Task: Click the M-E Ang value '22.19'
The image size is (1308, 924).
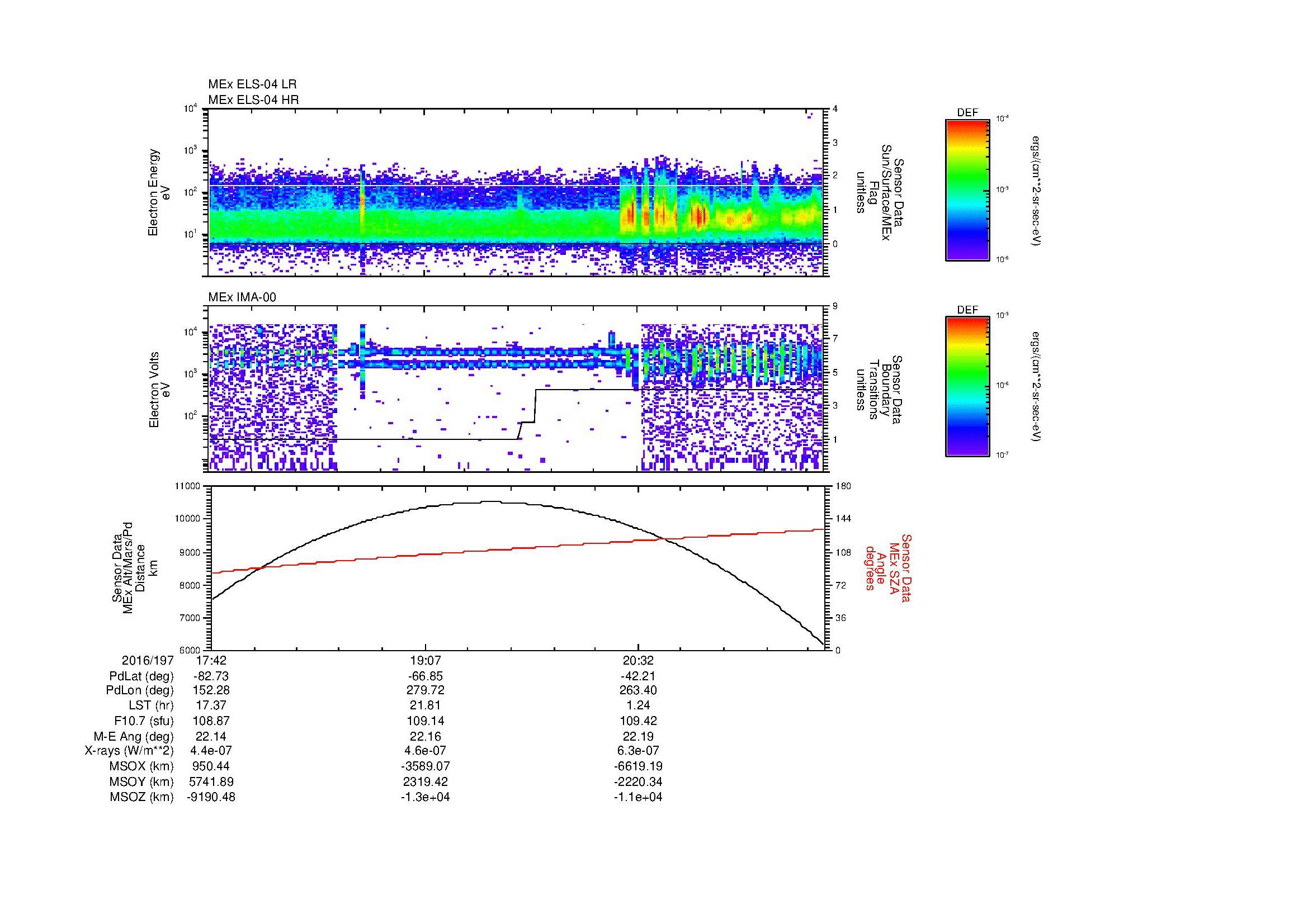Action: pos(638,736)
